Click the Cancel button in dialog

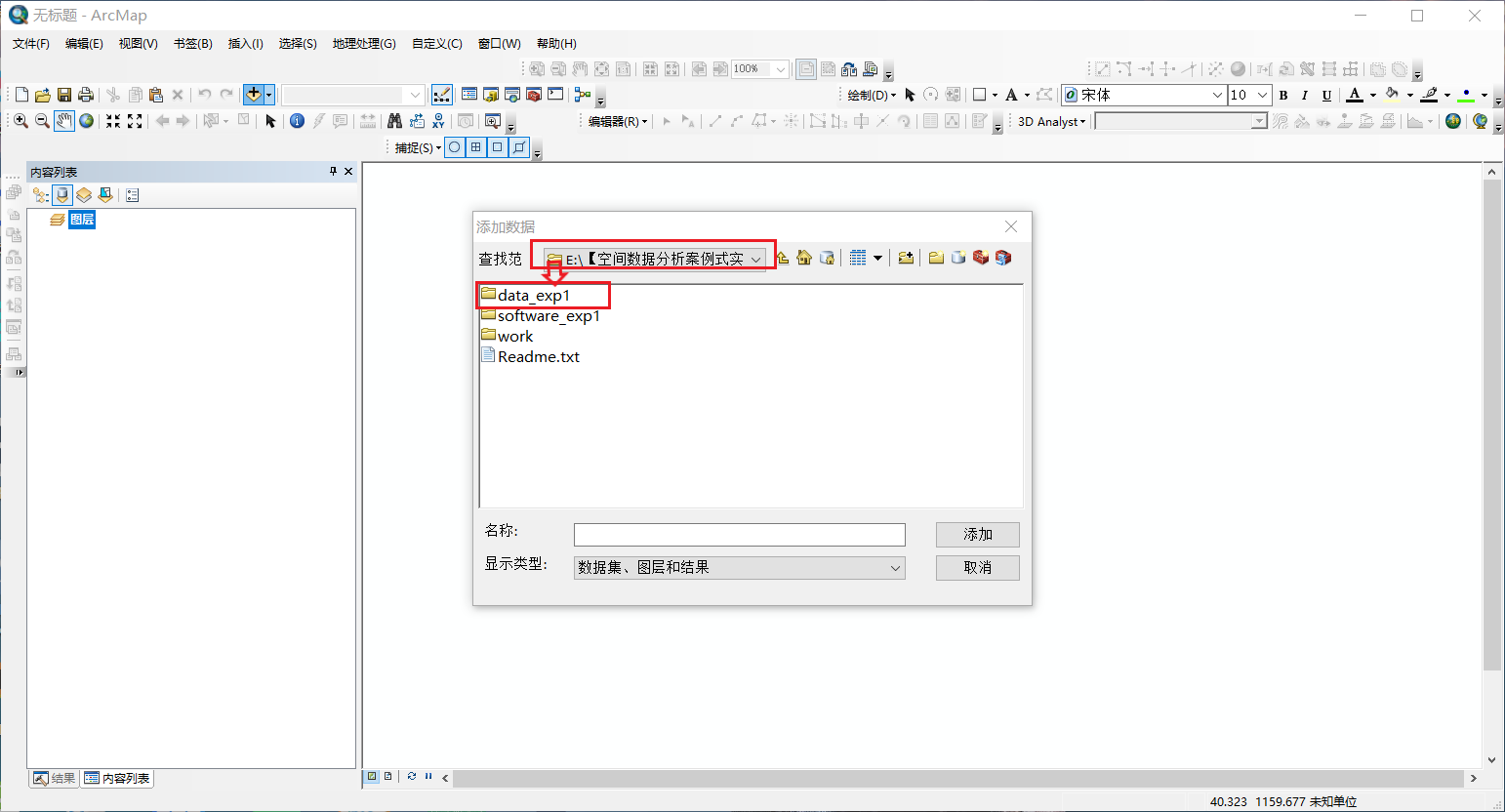pyautogui.click(x=978, y=568)
